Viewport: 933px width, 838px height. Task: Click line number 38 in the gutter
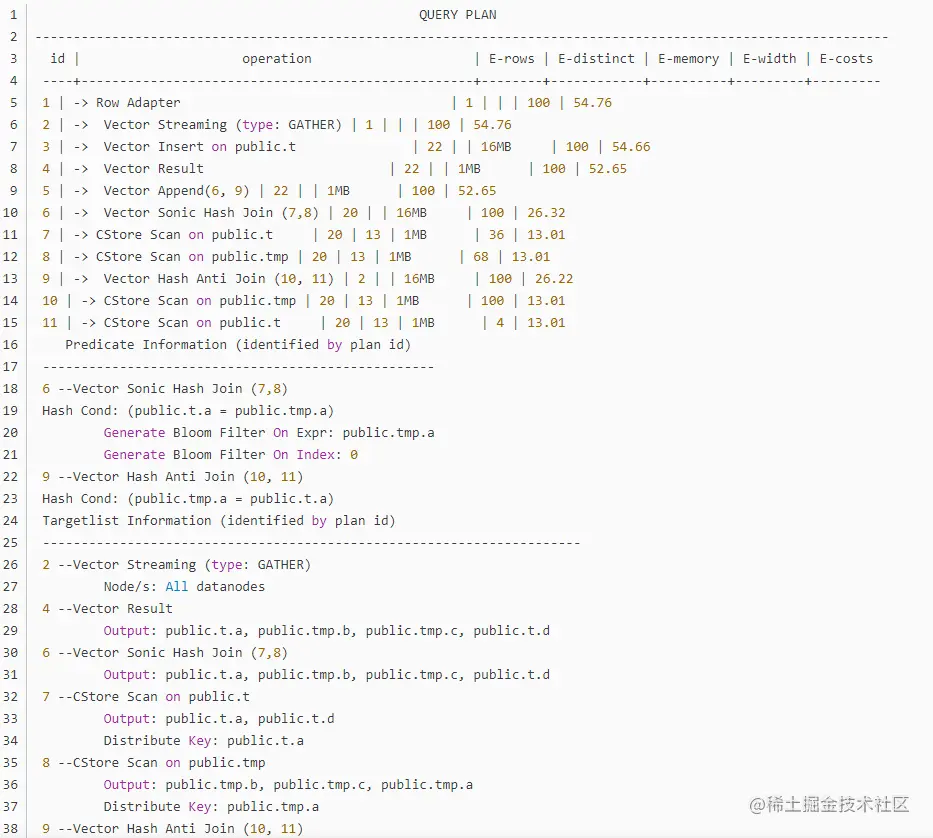(x=10, y=830)
